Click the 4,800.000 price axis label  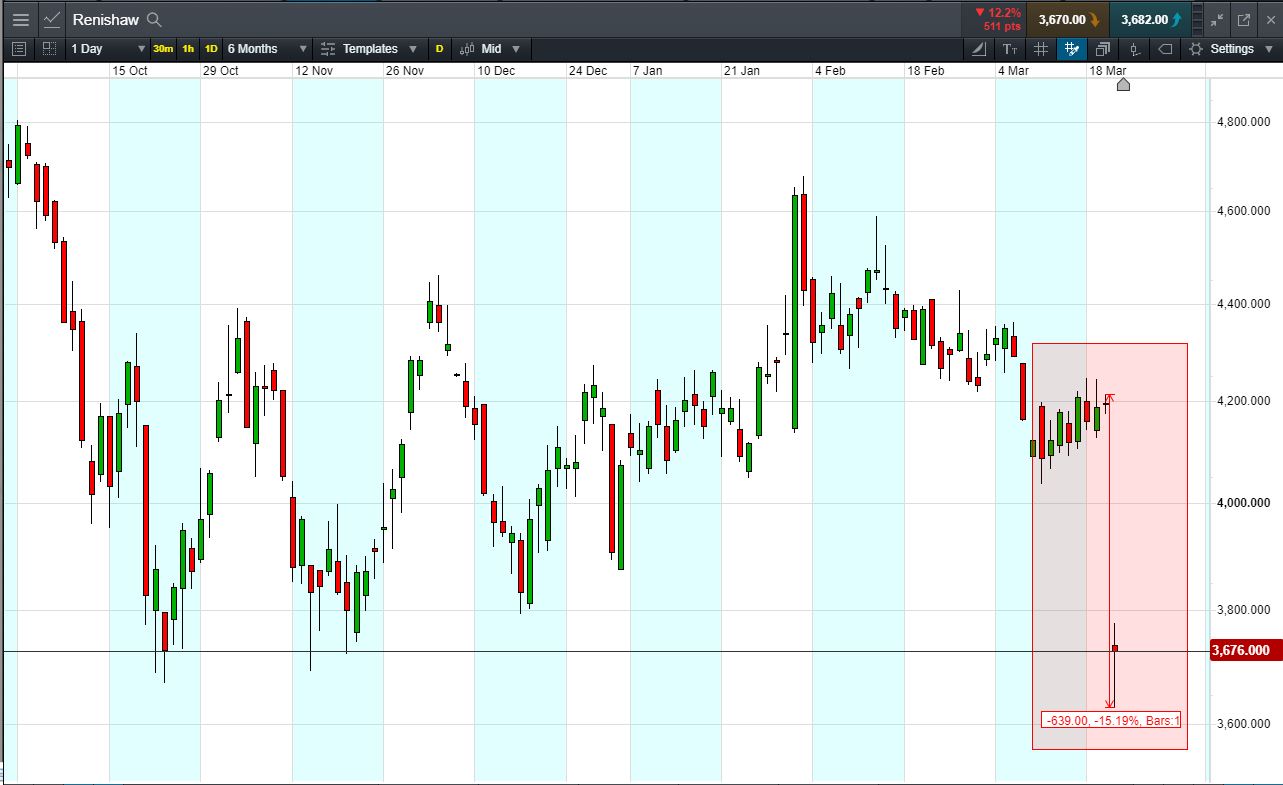click(1243, 122)
